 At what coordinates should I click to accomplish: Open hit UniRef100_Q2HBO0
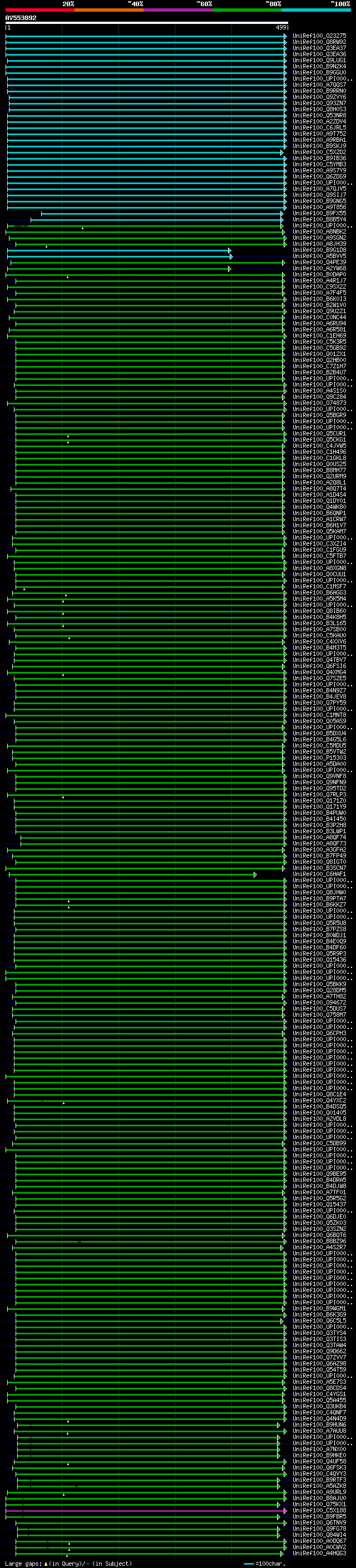tap(319, 360)
